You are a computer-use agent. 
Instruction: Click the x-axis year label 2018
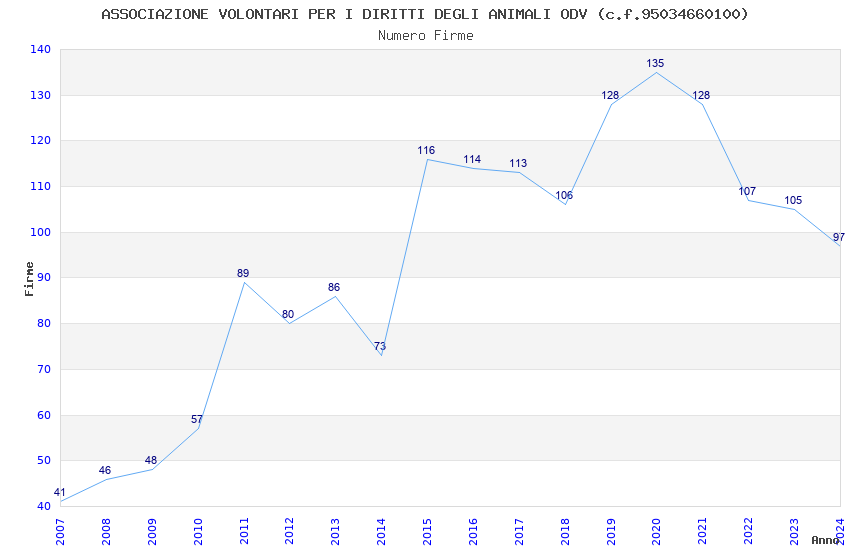(565, 532)
